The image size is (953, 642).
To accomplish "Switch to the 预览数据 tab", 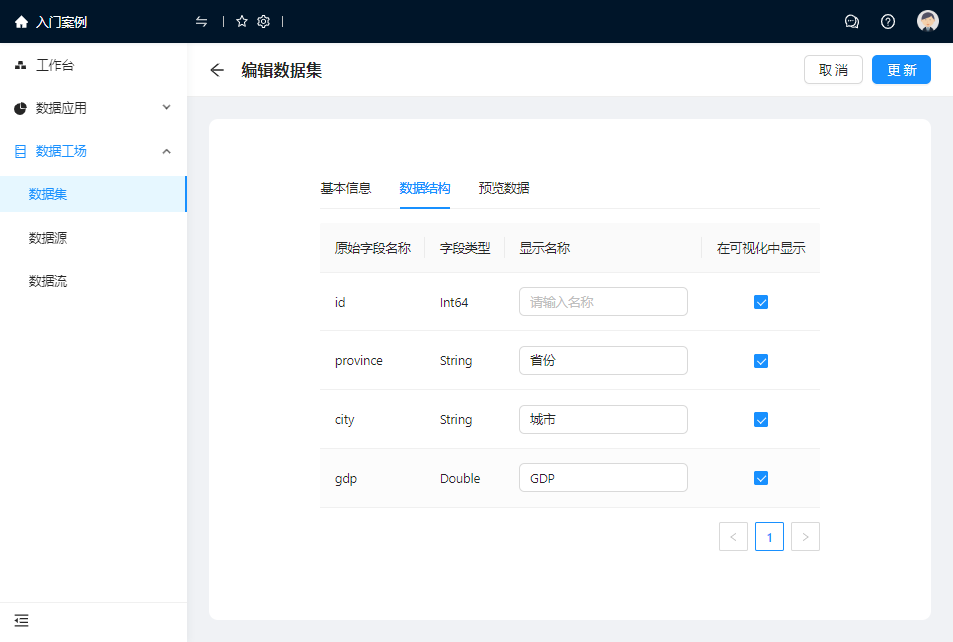I will point(504,188).
